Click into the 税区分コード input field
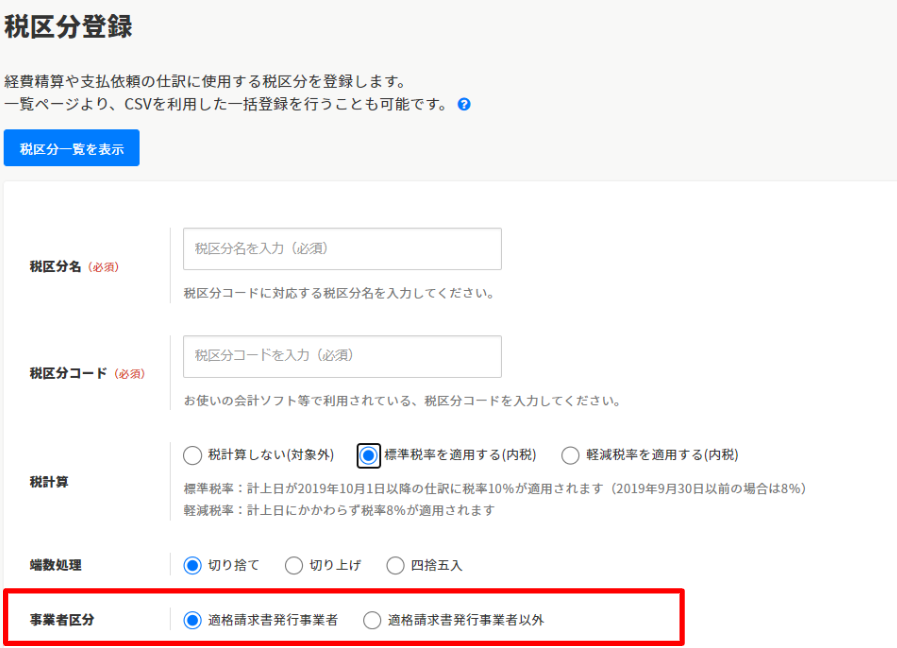The width and height of the screenshot is (897, 648). tap(342, 356)
